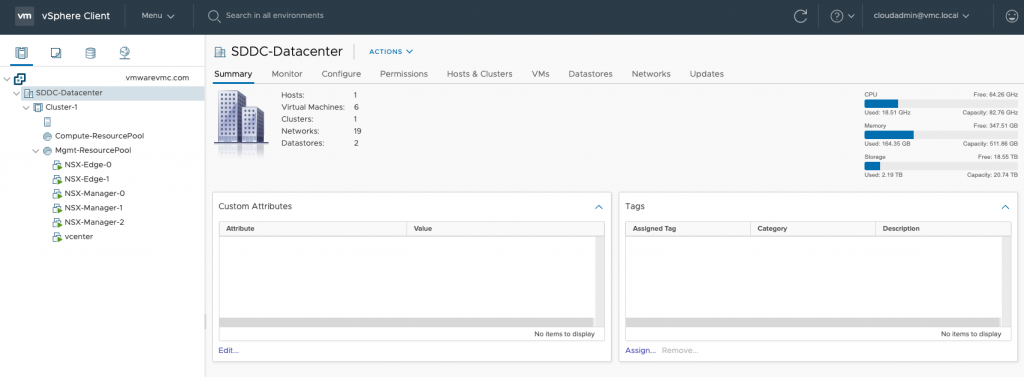Click the Custom Attributes horizontal scrollbar
The height and width of the screenshot is (377, 1024).
pyautogui.click(x=406, y=322)
